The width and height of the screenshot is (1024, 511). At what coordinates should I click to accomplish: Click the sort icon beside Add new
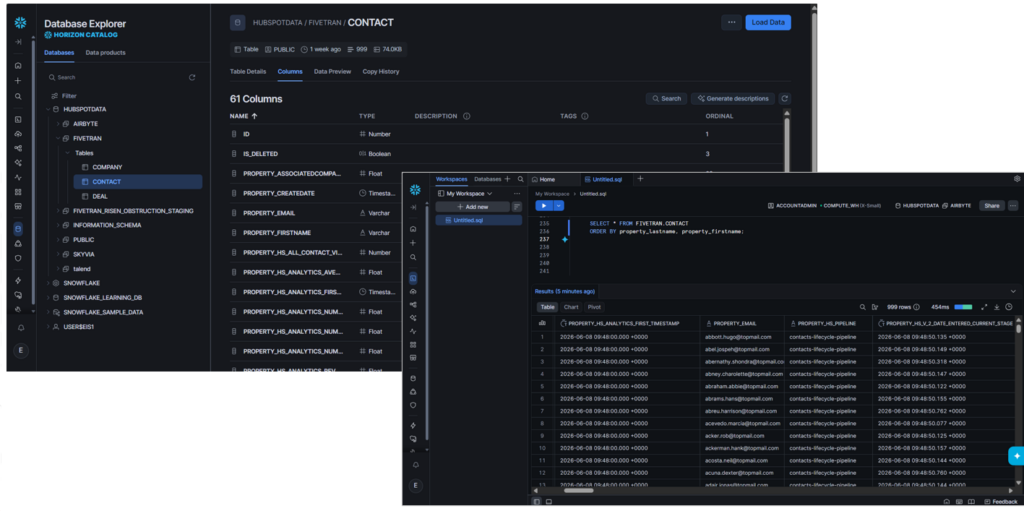[517, 206]
